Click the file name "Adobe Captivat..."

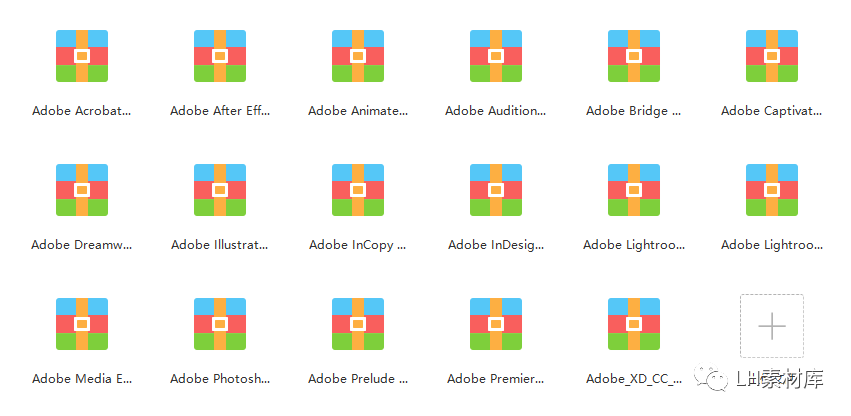point(772,111)
